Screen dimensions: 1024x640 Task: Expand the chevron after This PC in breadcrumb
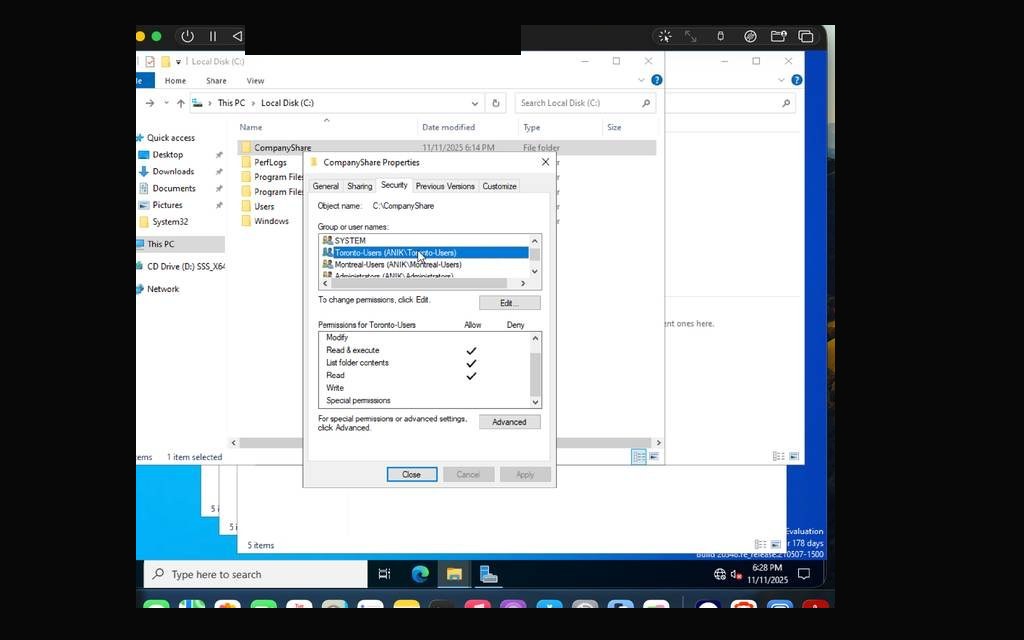(x=253, y=103)
